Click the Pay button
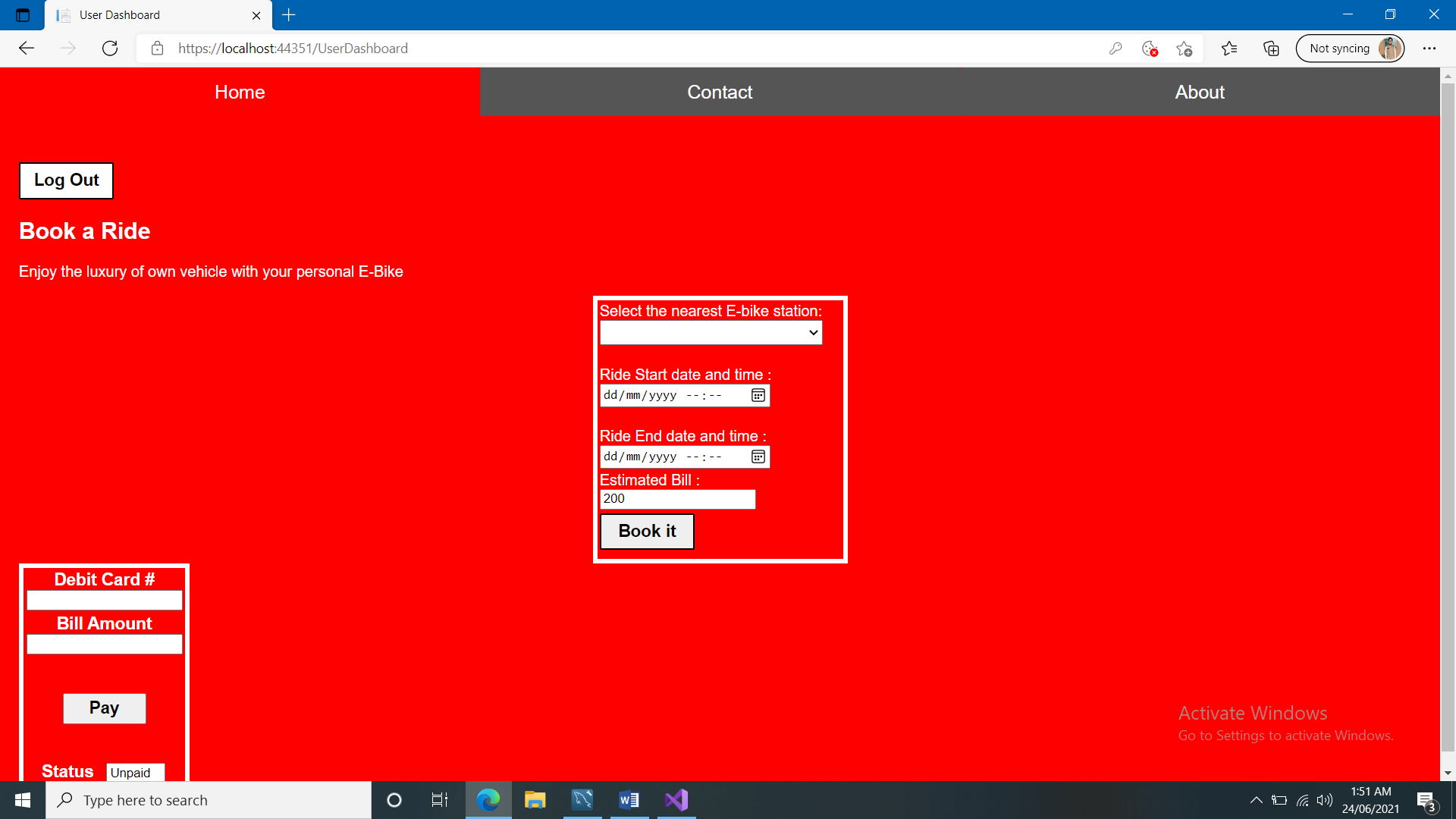 tap(104, 708)
